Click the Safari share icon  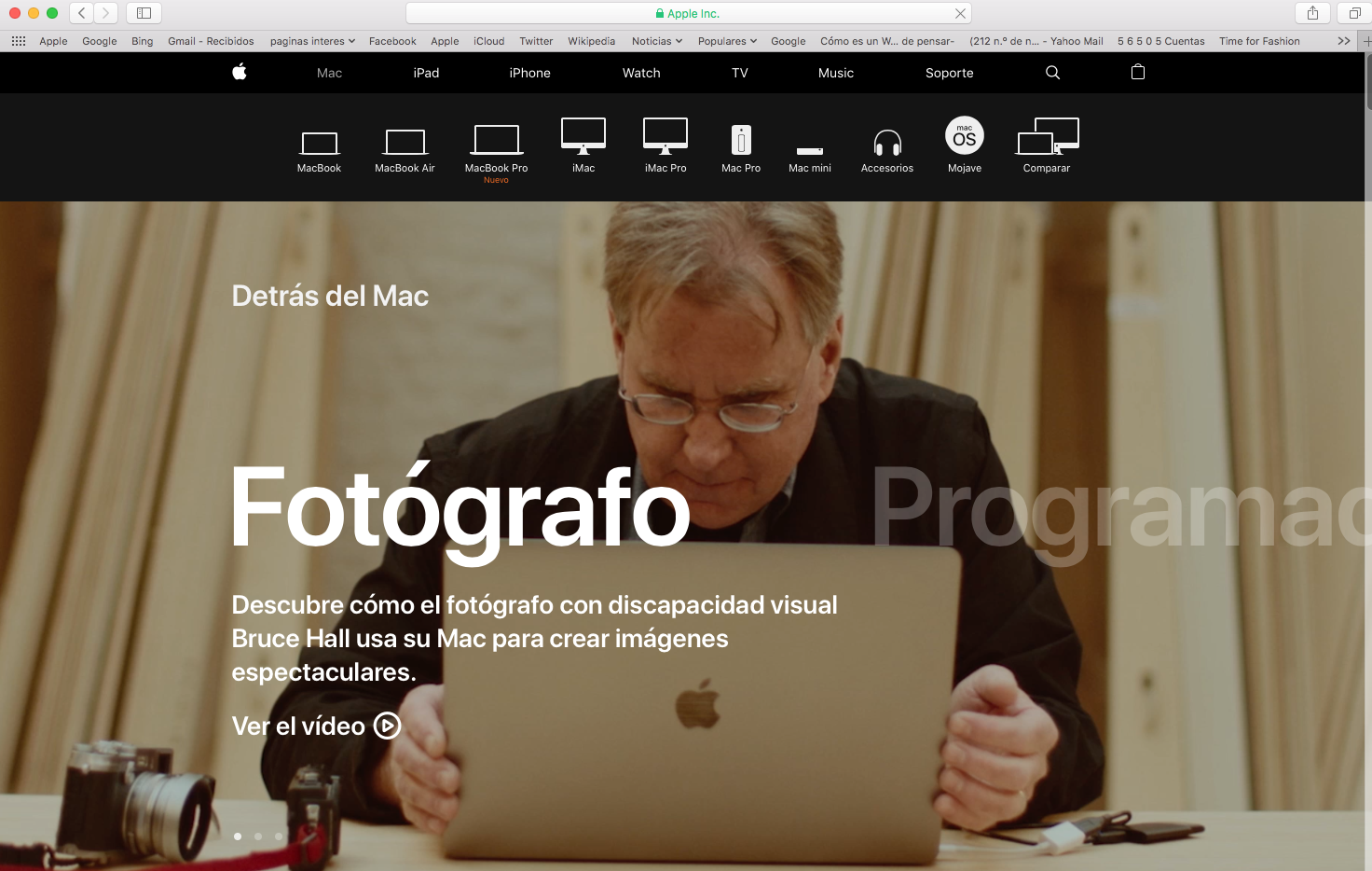tap(1312, 13)
